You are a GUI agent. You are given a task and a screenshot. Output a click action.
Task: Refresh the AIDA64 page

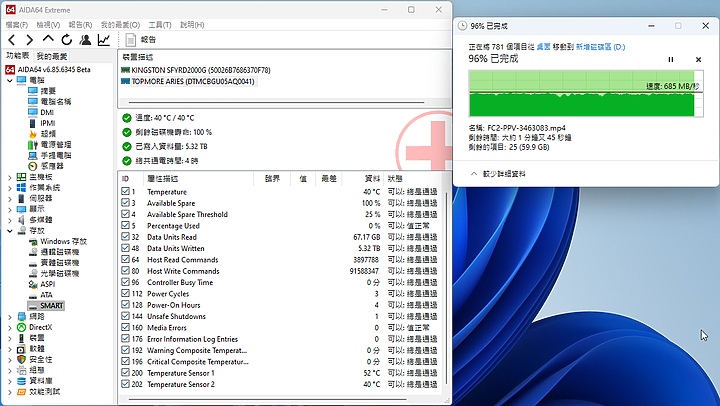coord(67,40)
